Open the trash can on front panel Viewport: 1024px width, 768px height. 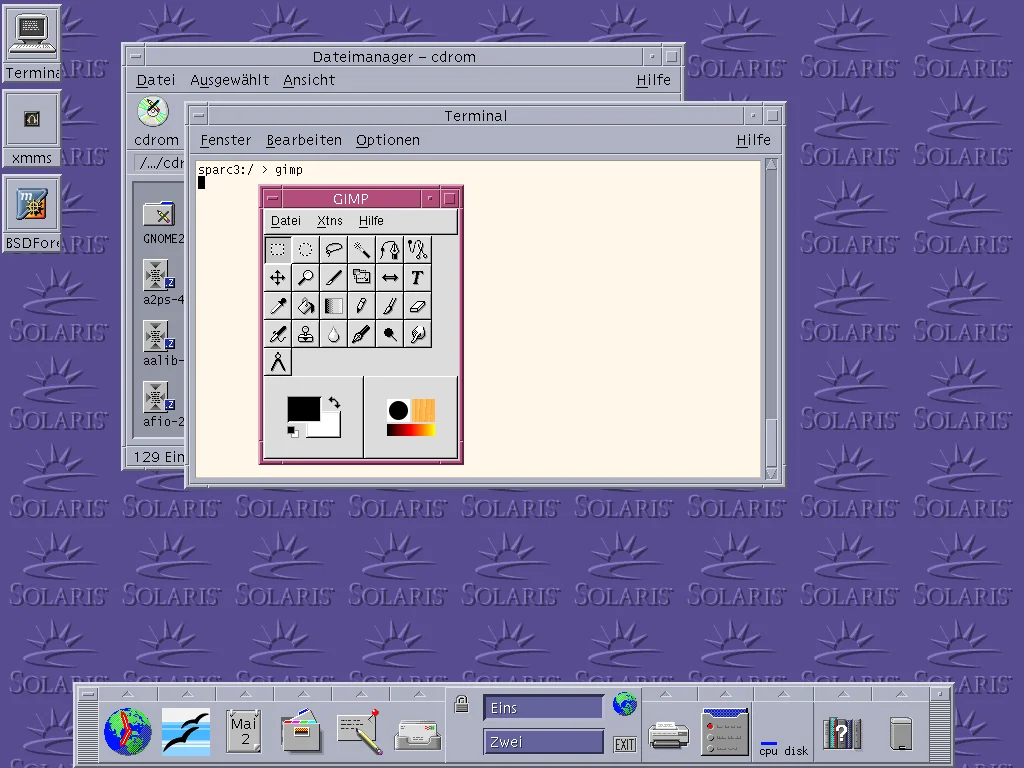(901, 733)
